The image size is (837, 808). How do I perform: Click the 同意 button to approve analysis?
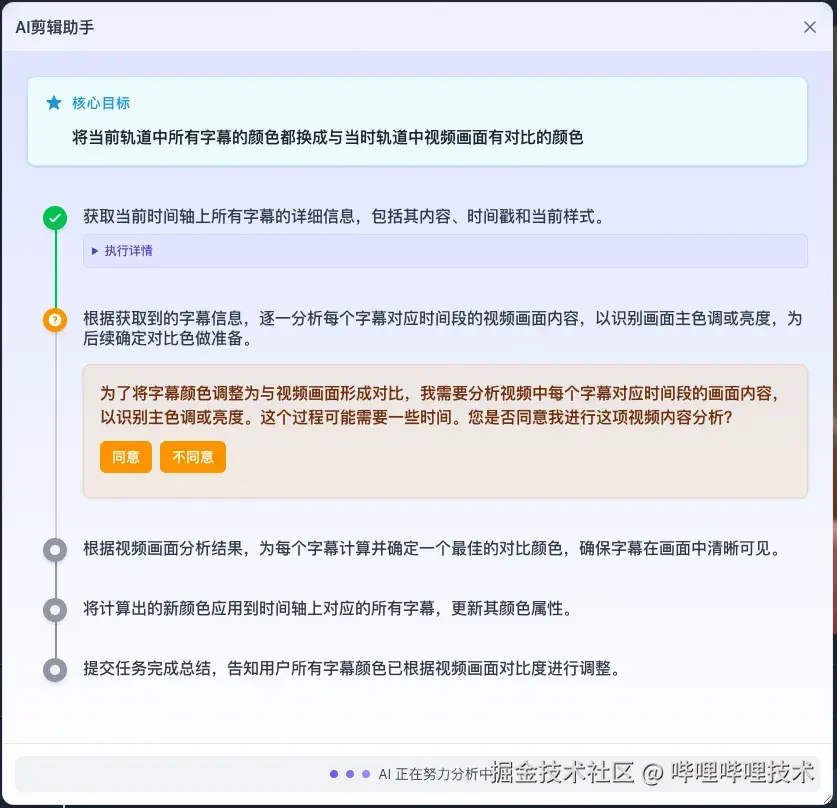[125, 457]
